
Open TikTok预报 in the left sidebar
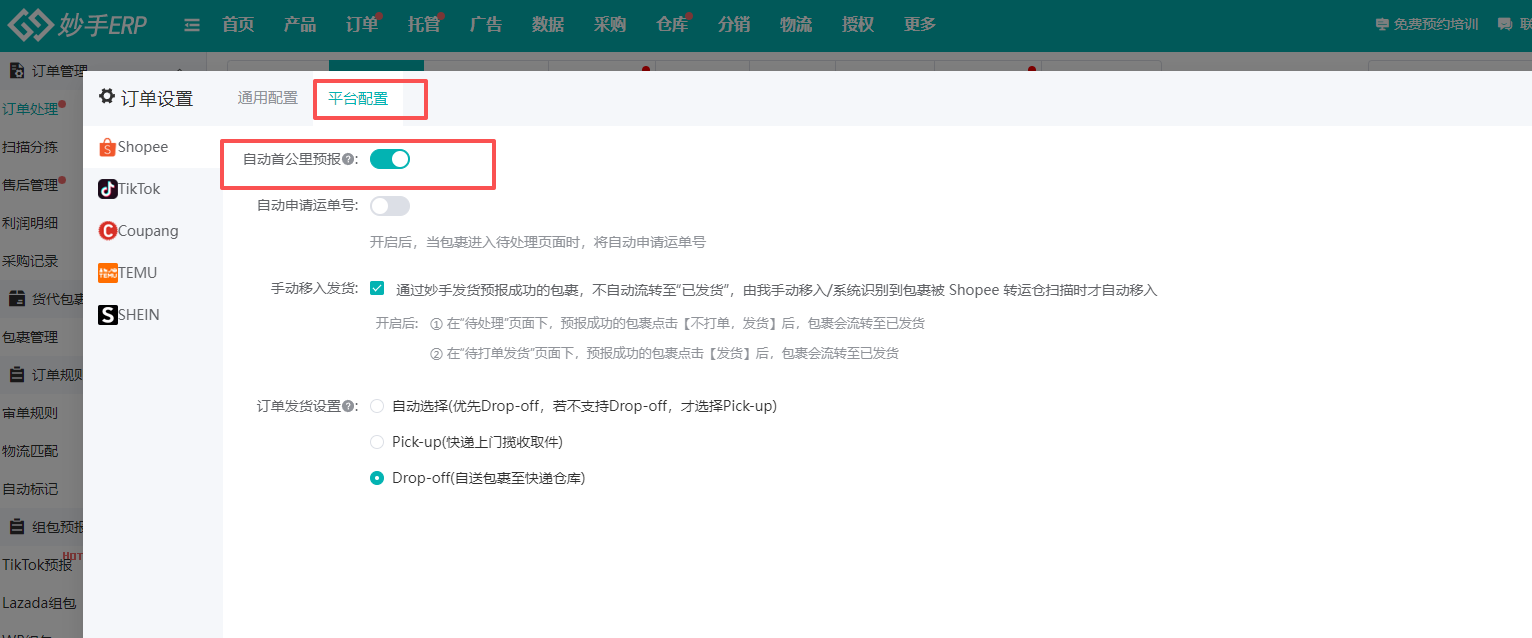(x=38, y=564)
